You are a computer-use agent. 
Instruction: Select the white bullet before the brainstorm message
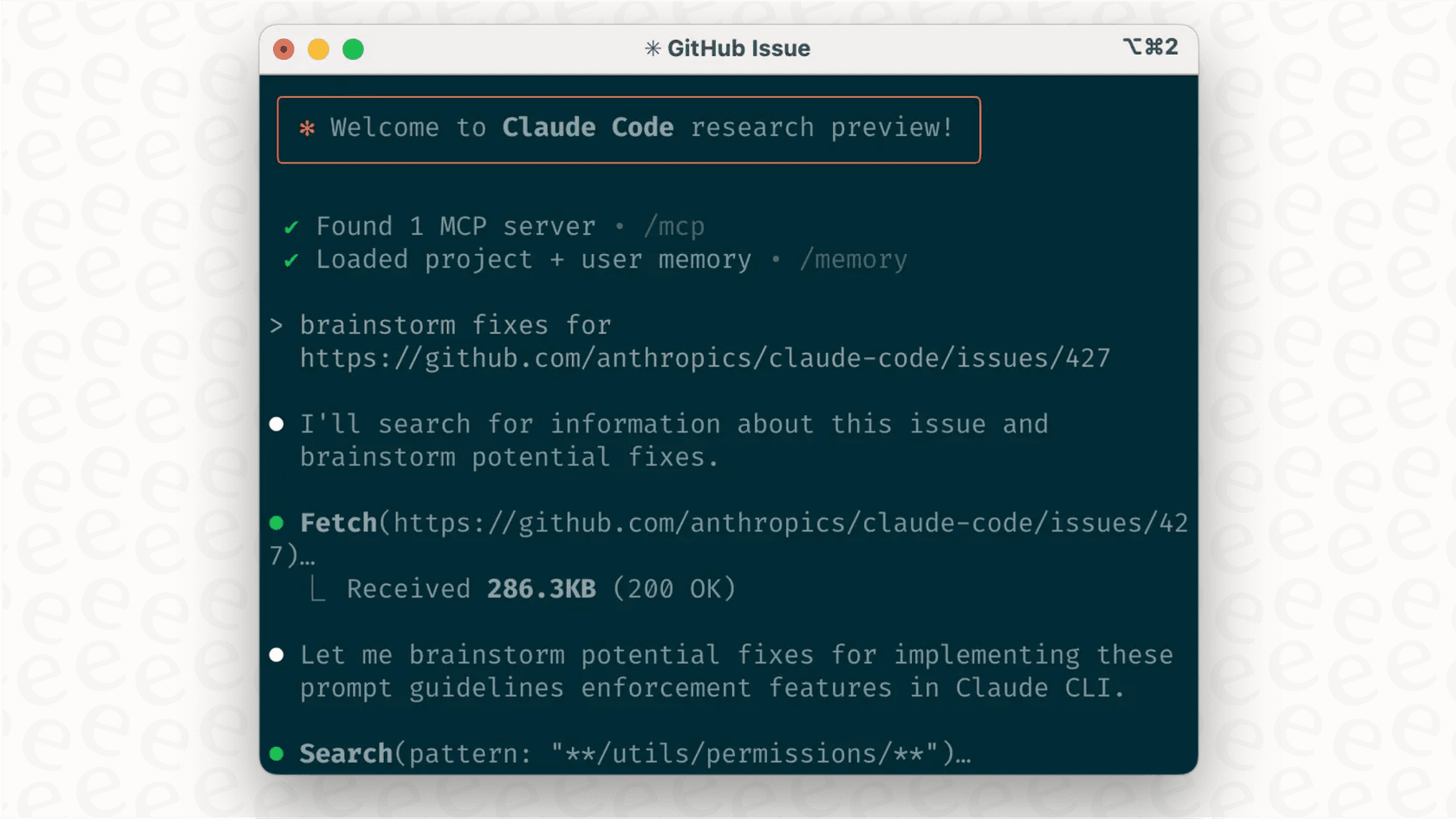coord(276,424)
